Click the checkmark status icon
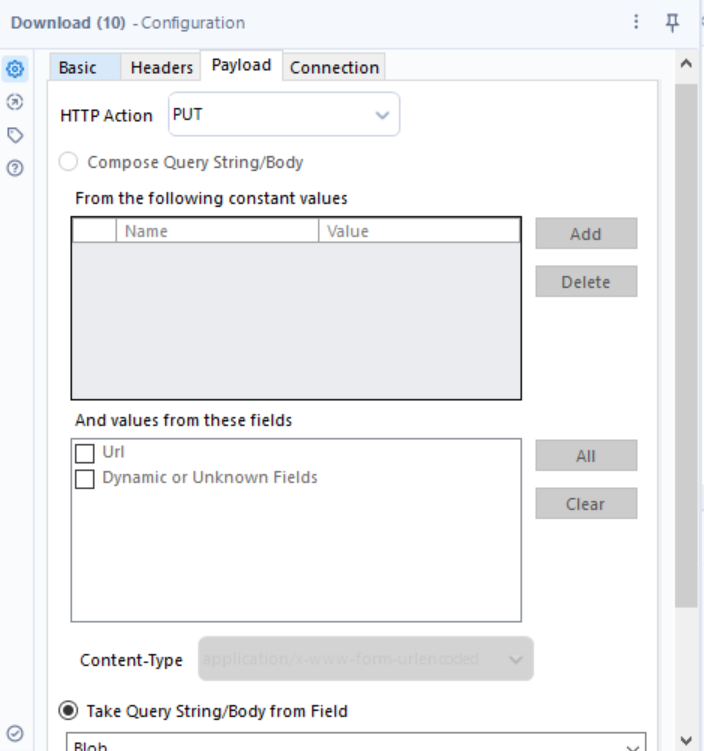 click(15, 733)
